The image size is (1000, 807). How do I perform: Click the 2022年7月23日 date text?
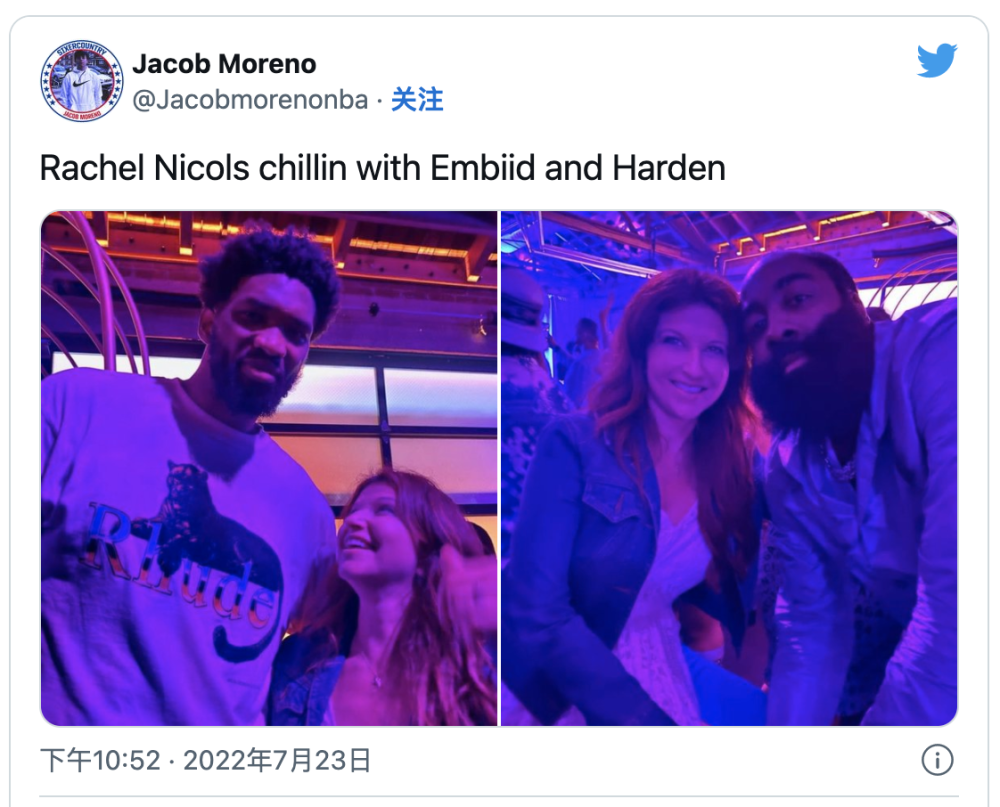click(x=277, y=760)
